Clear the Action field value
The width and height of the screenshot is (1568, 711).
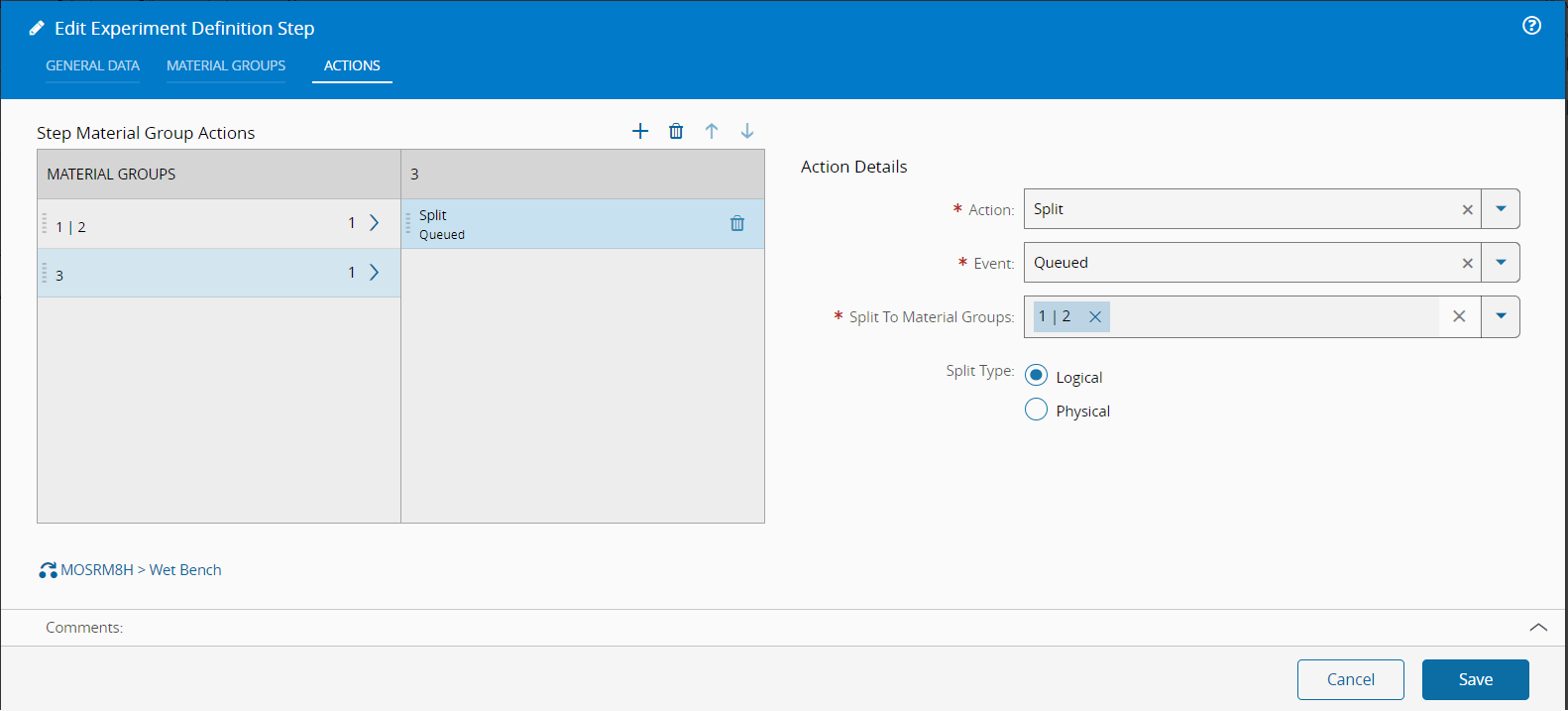tap(1467, 209)
